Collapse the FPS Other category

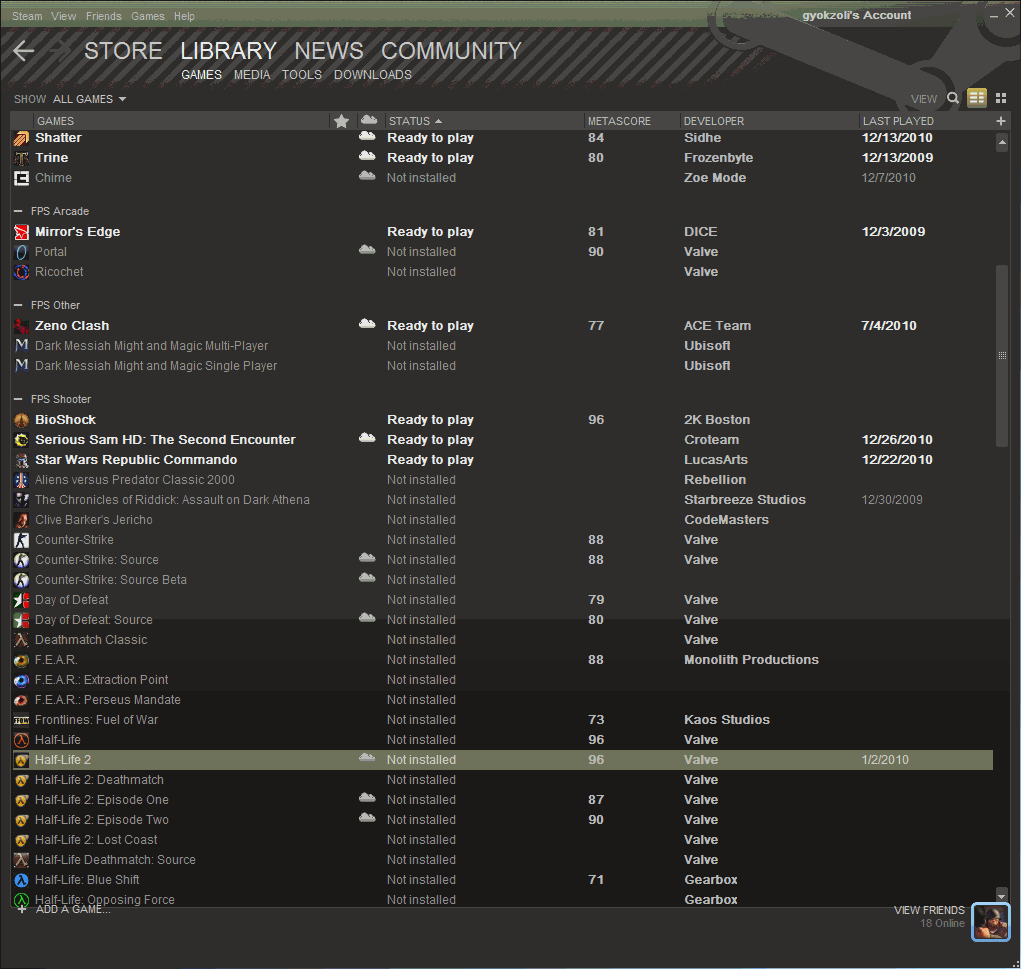coord(18,305)
